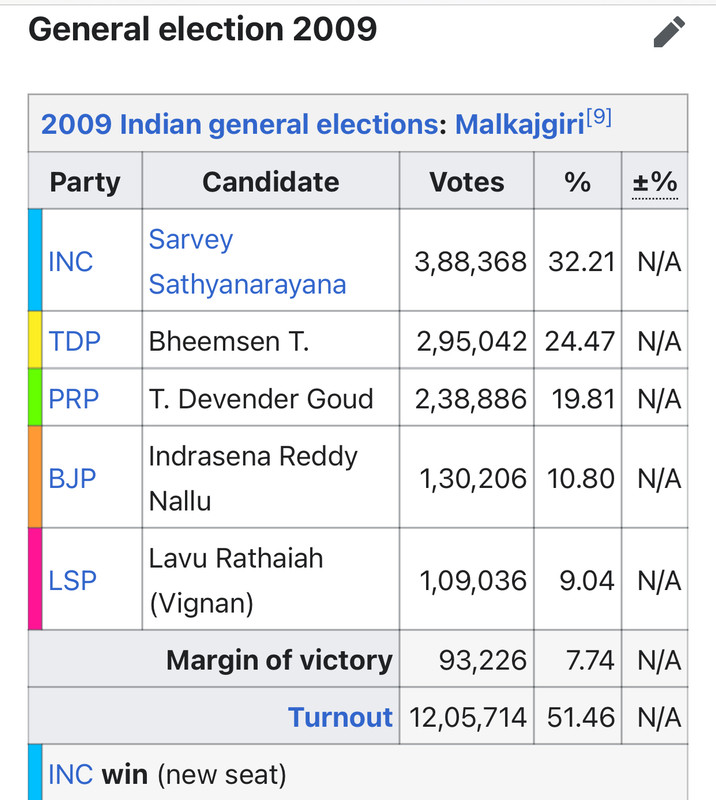Tap the orange BJP party color bar
716x800 pixels.
[x=35, y=477]
